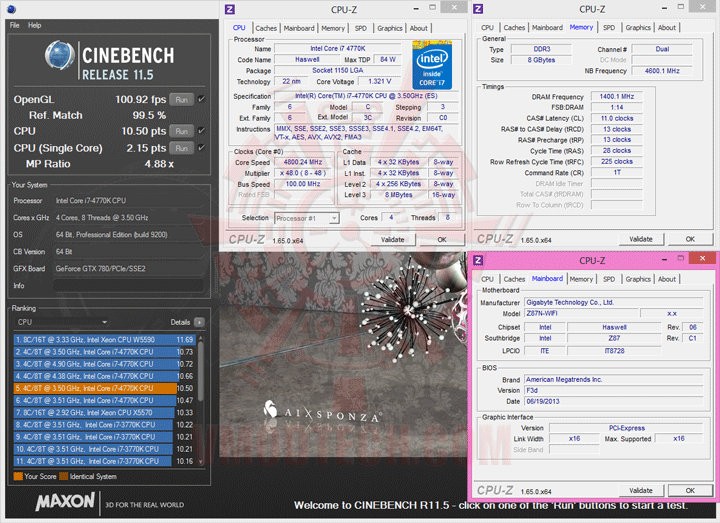Screen dimensions: 720x523
Task: Click the GeForce GTX 780 GFX Board entry
Action: coord(128,269)
